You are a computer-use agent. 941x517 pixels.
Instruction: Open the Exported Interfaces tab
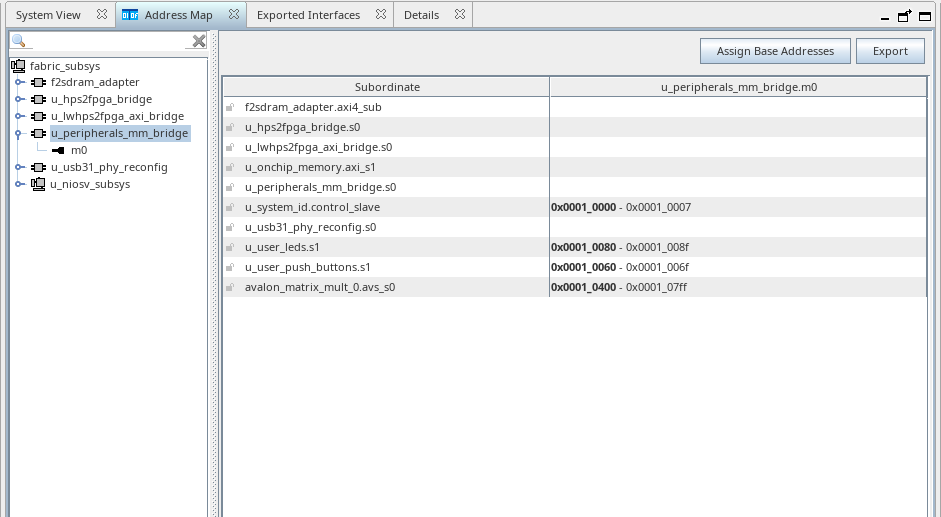[308, 15]
